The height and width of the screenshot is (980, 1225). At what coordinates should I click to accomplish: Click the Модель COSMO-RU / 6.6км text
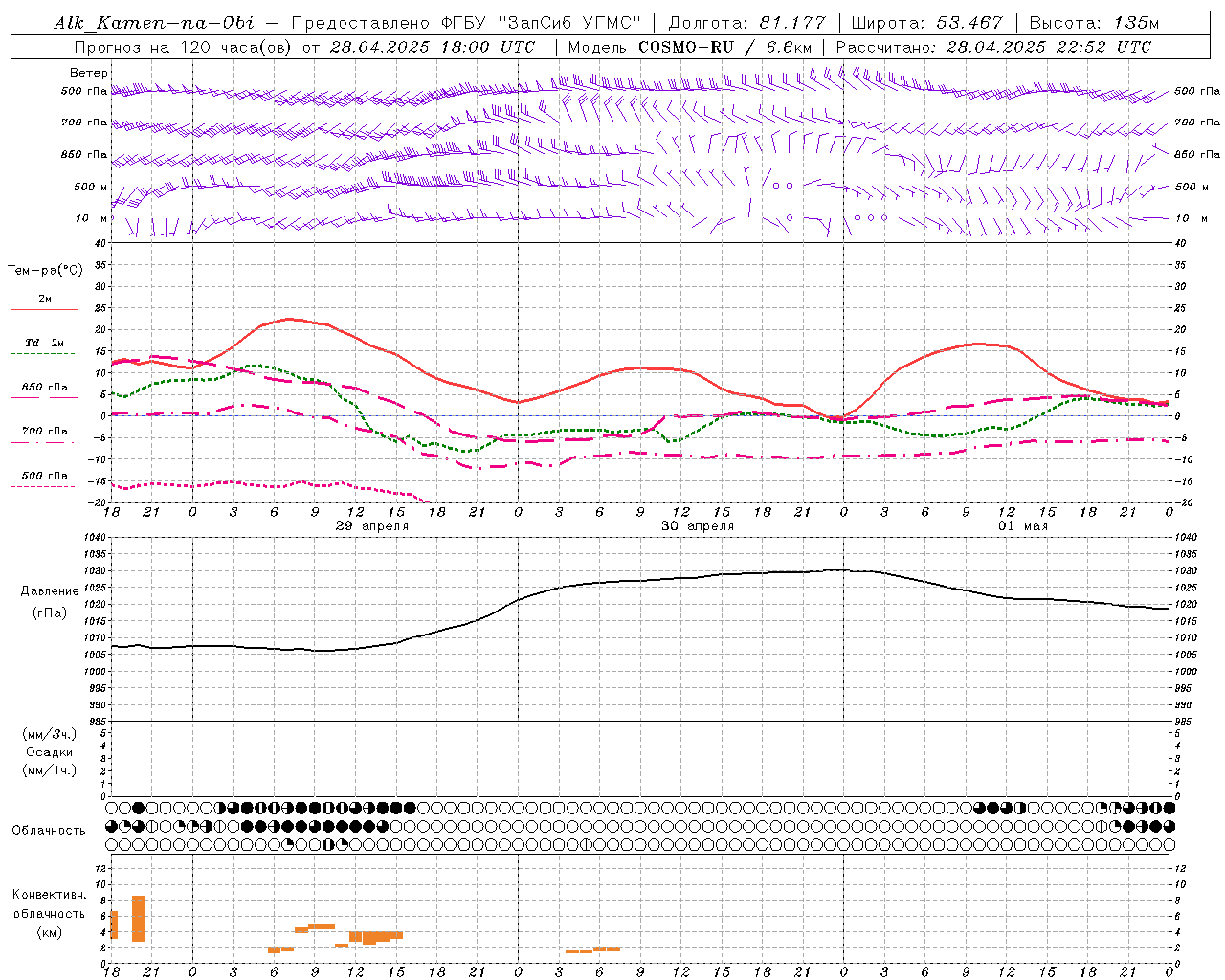689,47
